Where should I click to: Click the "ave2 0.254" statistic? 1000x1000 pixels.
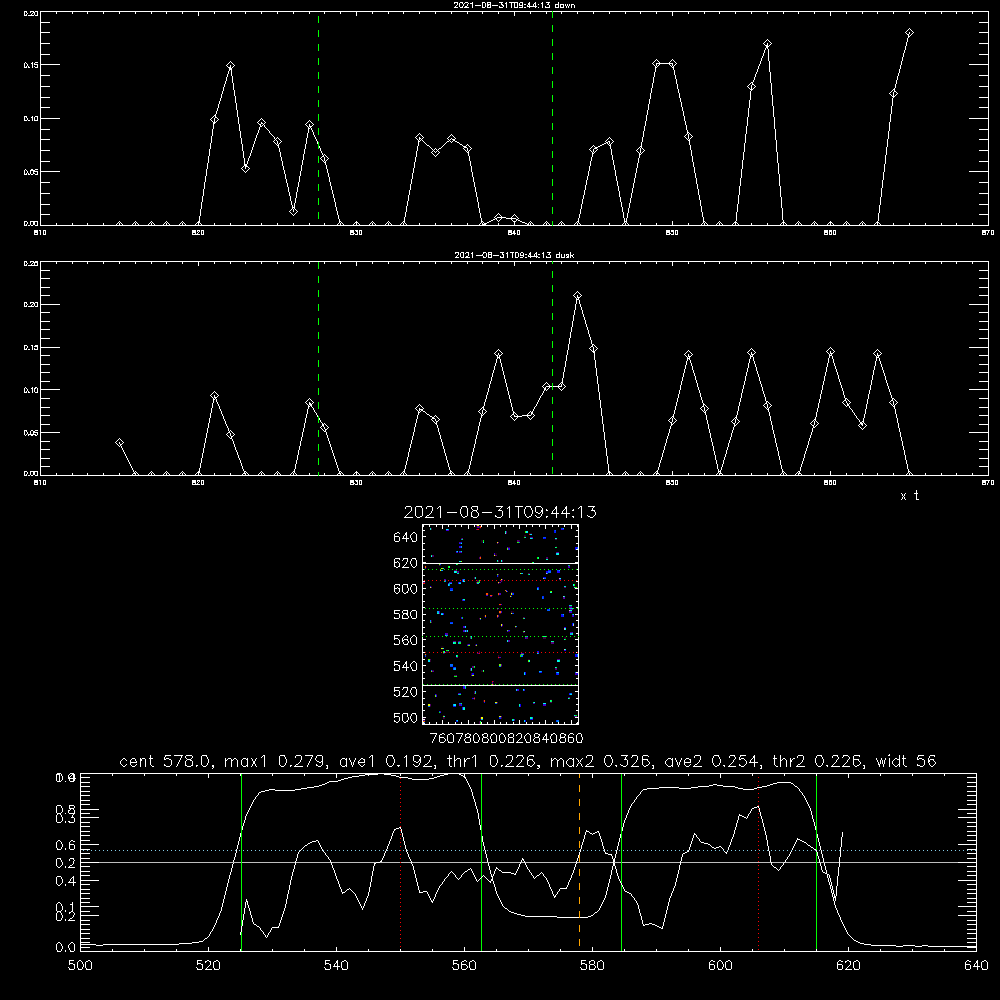[712, 761]
